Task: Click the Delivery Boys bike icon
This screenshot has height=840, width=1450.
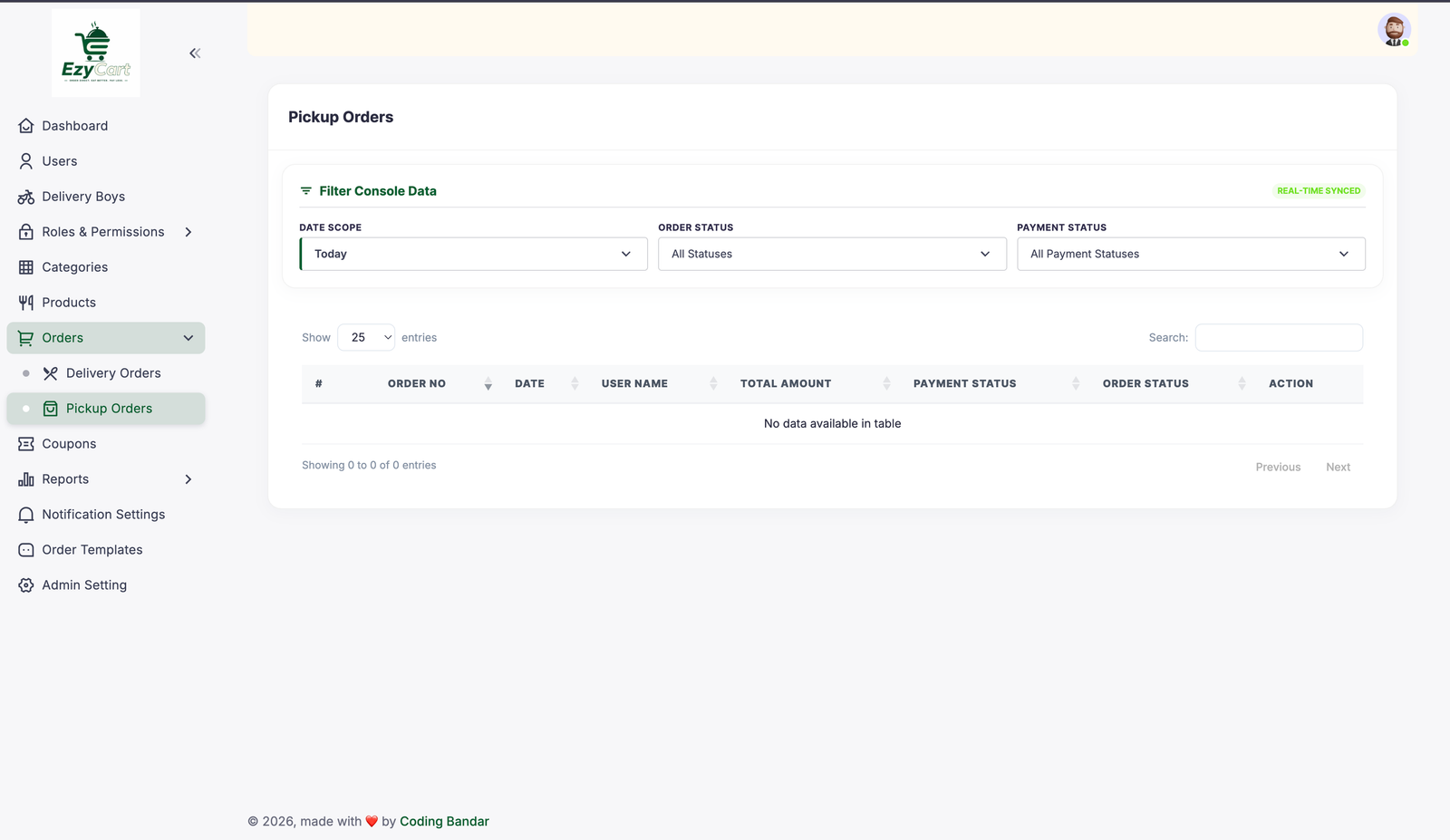Action: point(26,197)
